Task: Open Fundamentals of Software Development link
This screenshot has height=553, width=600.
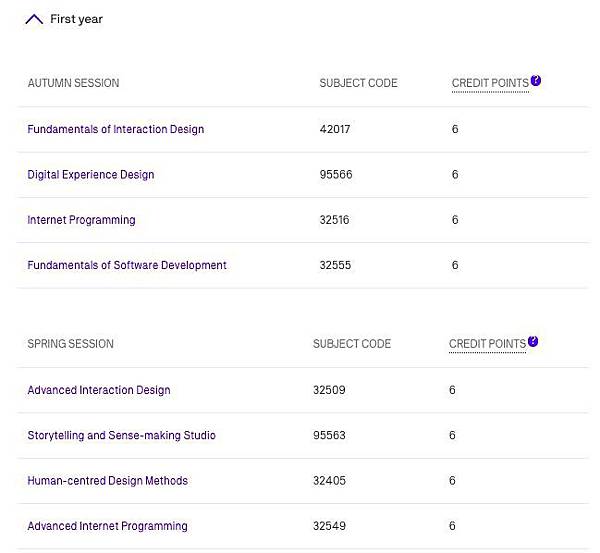Action: click(x=127, y=265)
